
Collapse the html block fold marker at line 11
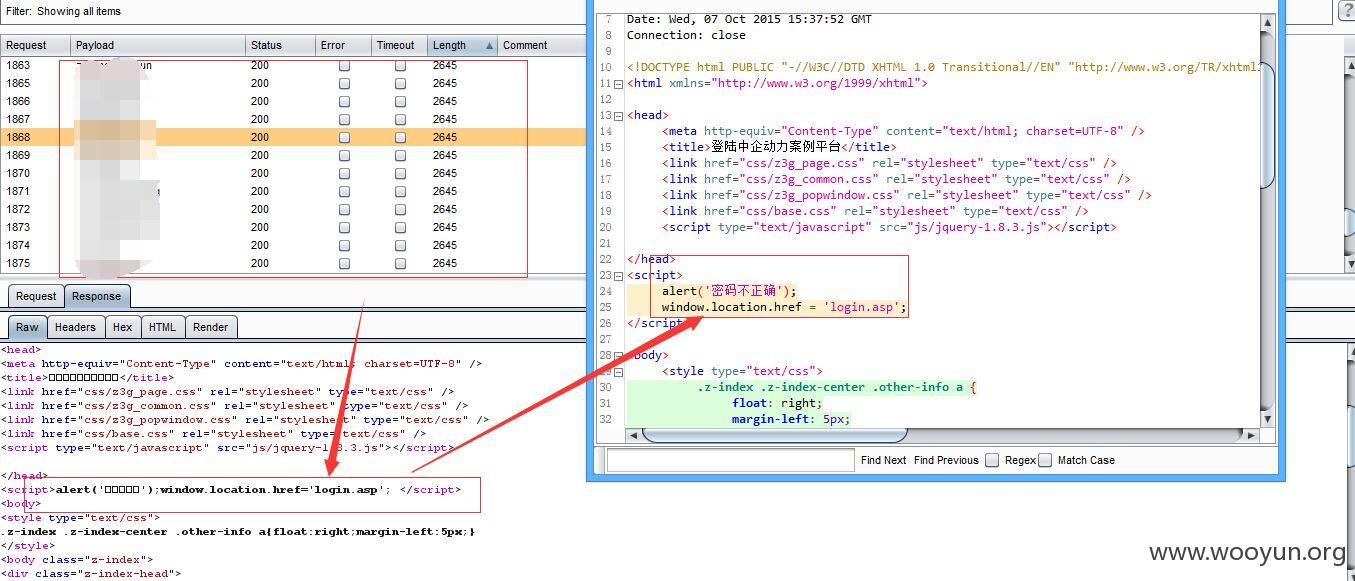[x=618, y=83]
